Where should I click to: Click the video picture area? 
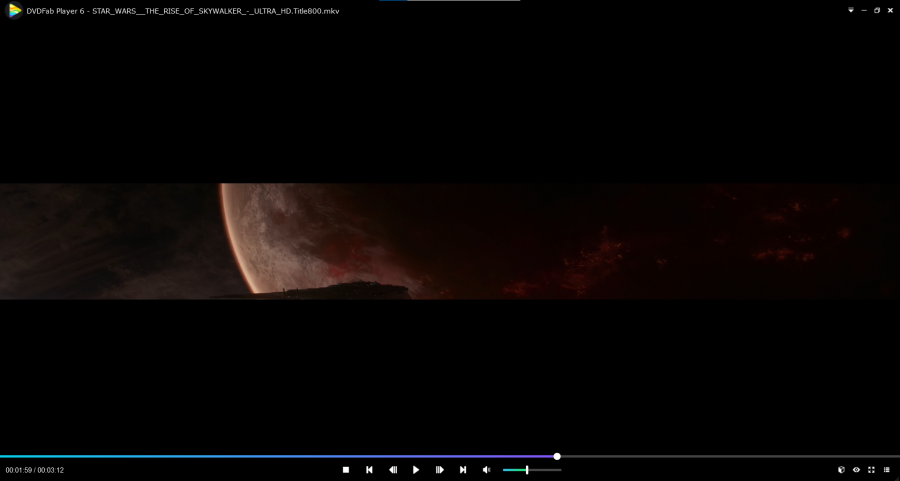pos(450,241)
